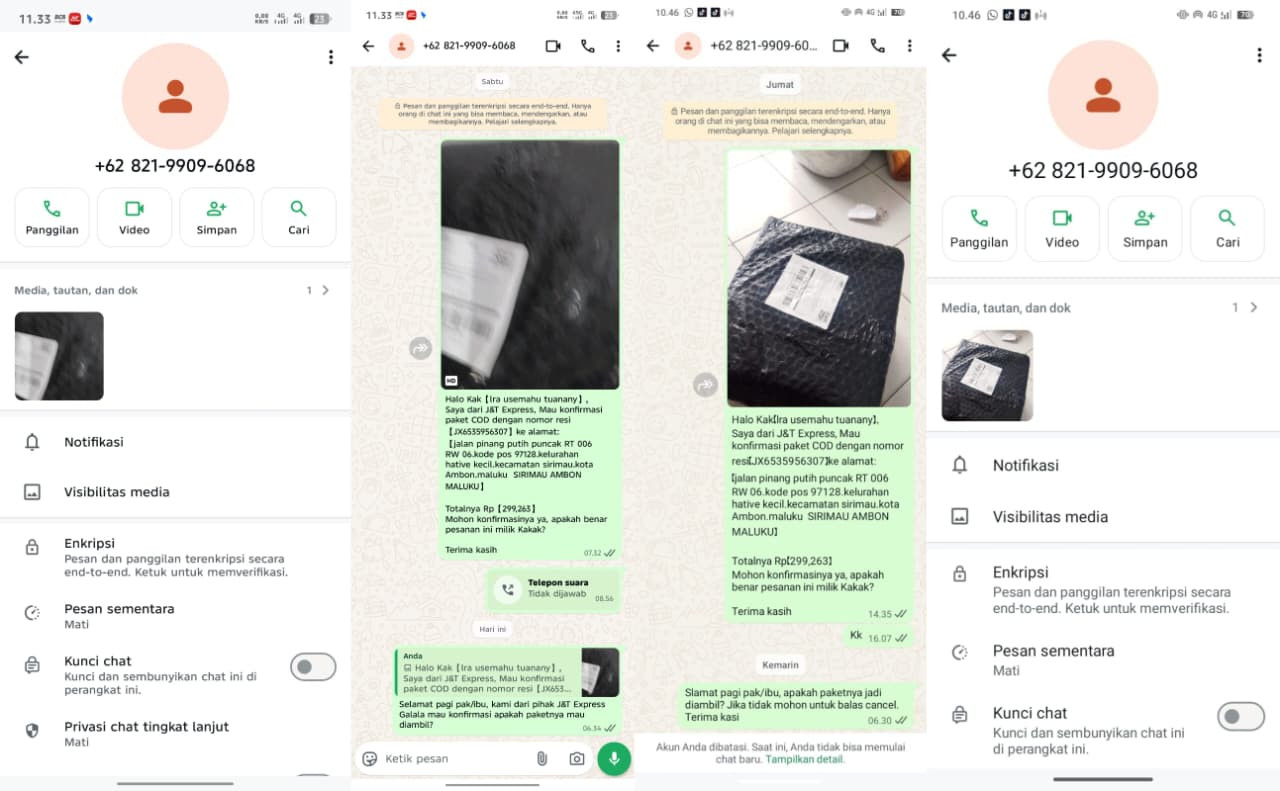Tap the contact avatar in the 11.33 chat header
This screenshot has height=791, width=1280.
click(x=401, y=46)
